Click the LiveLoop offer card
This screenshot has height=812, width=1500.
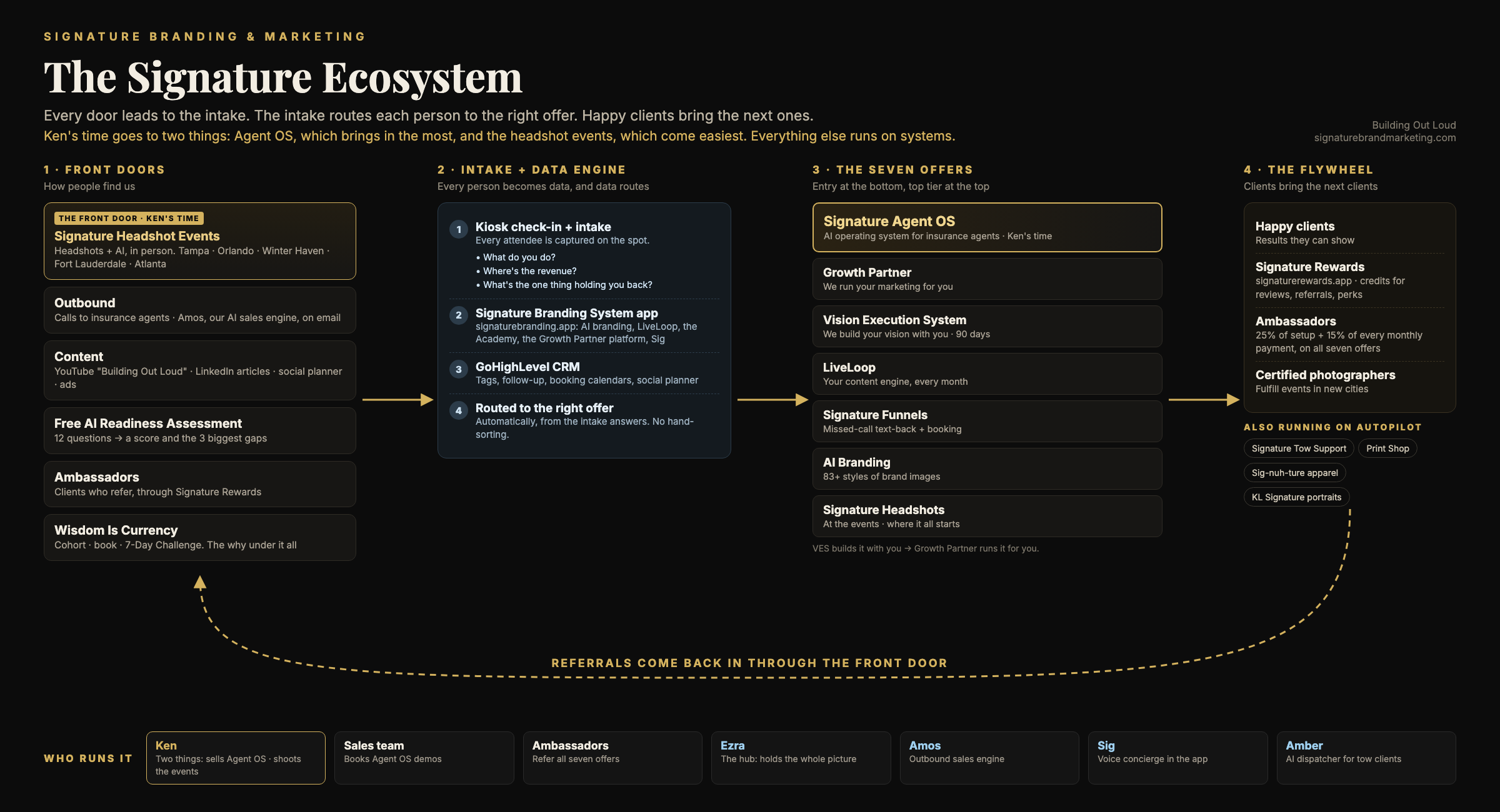point(987,374)
